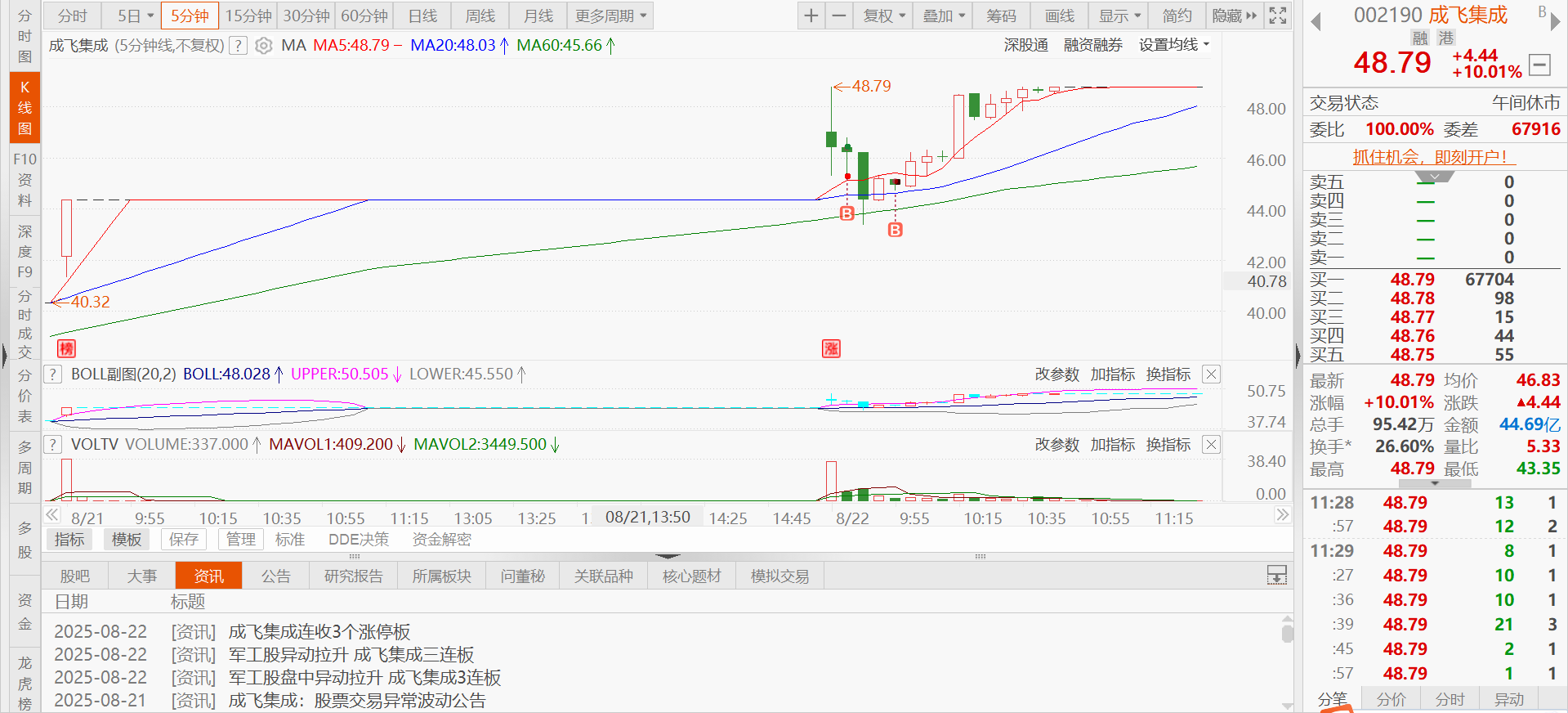This screenshot has height=713, width=1568.
Task: Open MA settings gear icon
Action: tap(263, 46)
